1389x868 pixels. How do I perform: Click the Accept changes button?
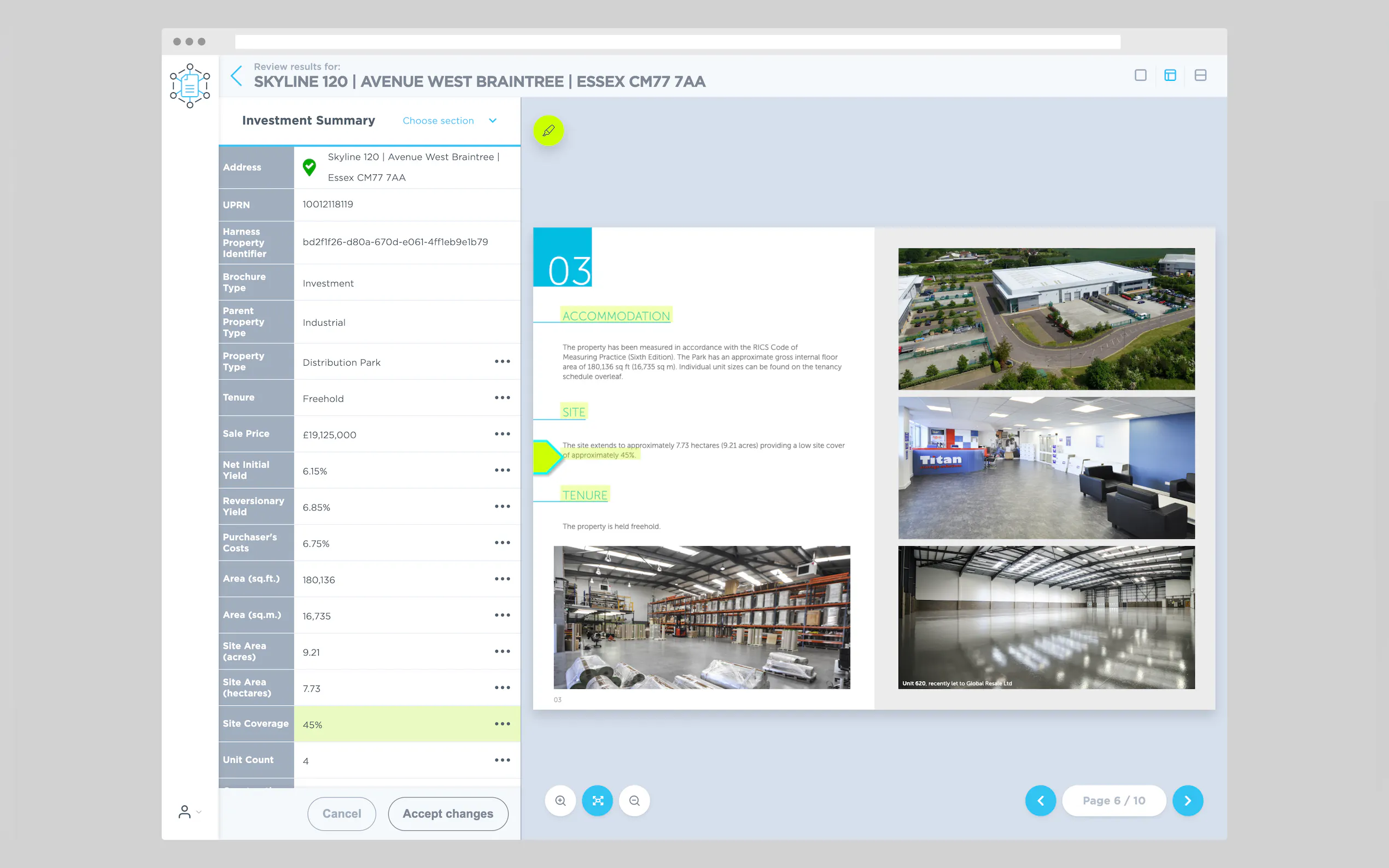tap(447, 813)
